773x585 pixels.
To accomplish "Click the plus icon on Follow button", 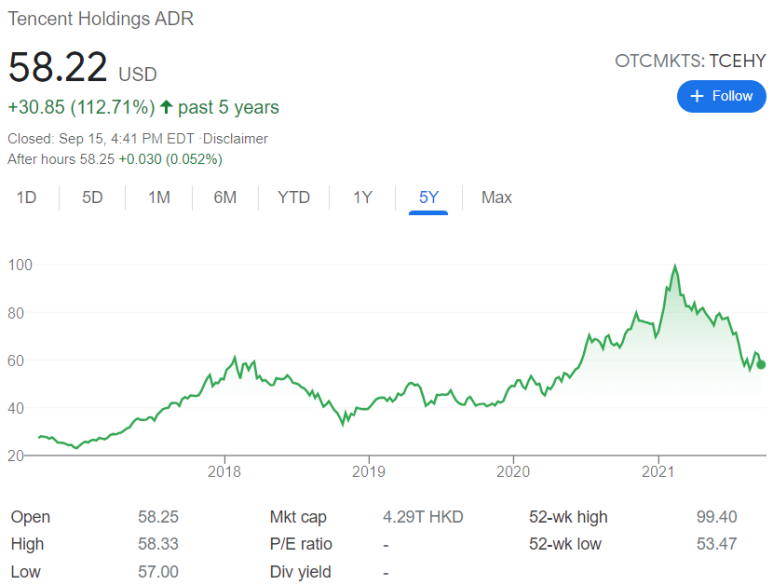I will pyautogui.click(x=697, y=96).
